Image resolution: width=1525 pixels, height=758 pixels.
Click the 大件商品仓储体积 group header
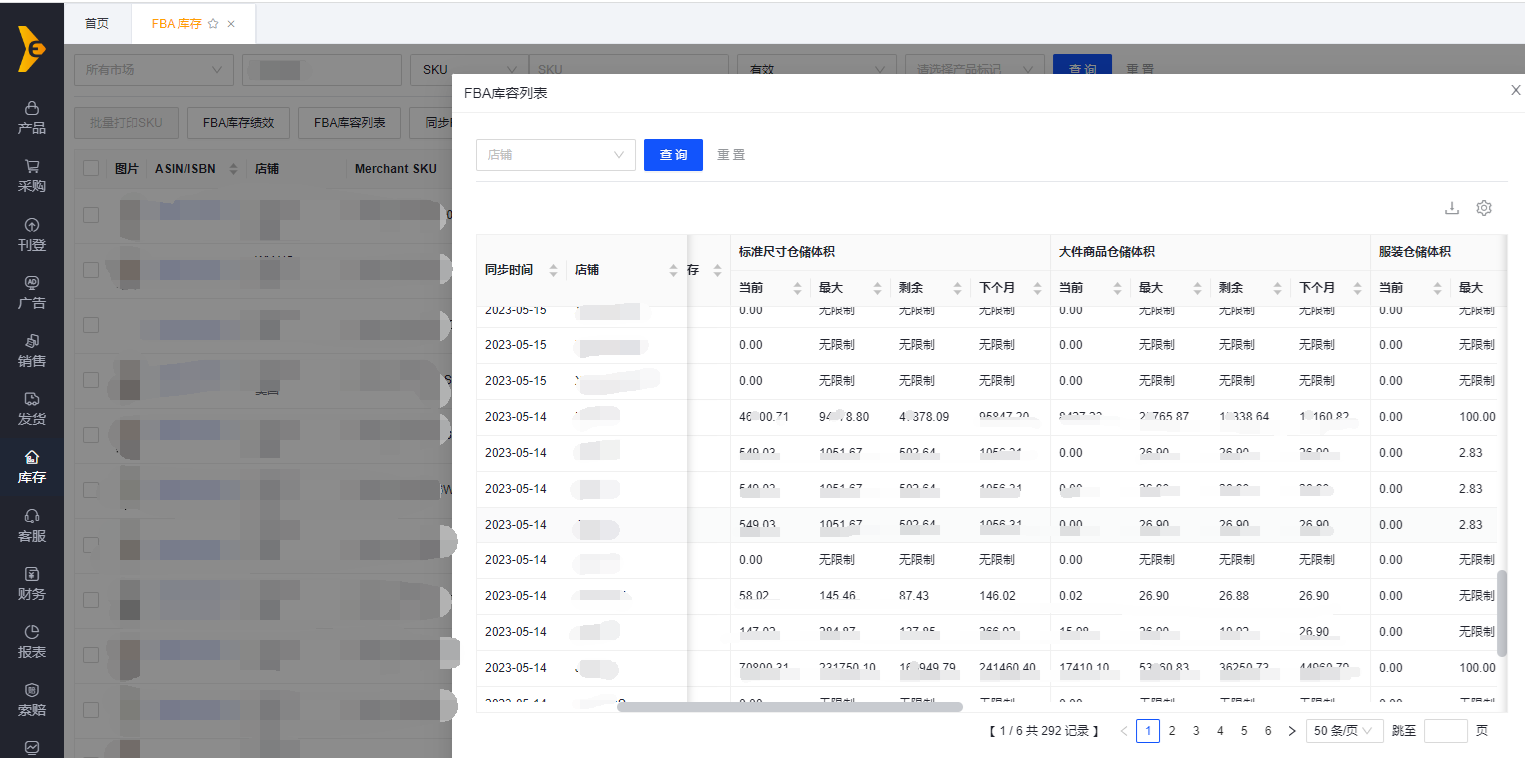(1107, 252)
